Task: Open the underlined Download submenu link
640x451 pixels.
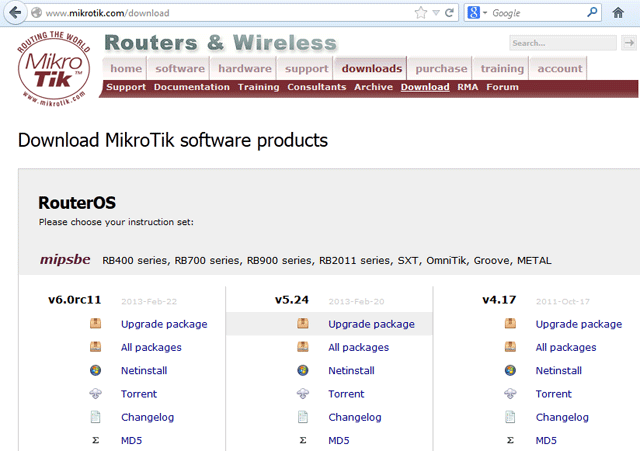Action: pos(425,87)
